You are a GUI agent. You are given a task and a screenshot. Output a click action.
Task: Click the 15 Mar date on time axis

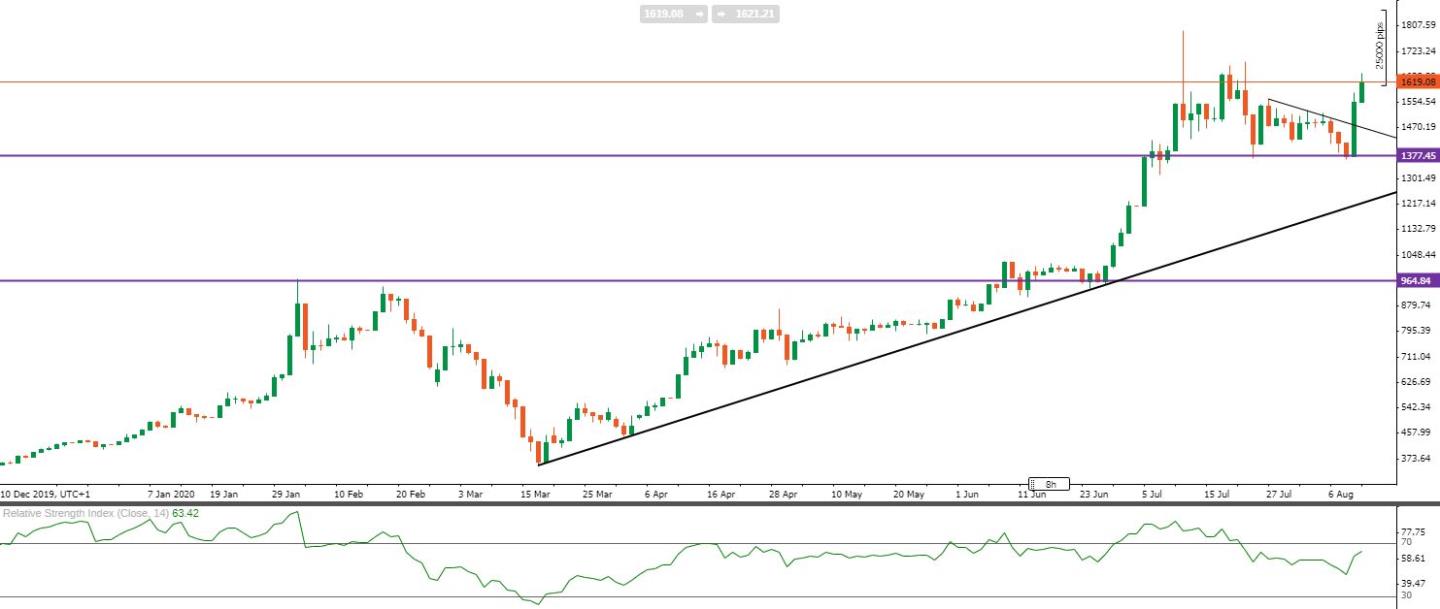click(537, 494)
